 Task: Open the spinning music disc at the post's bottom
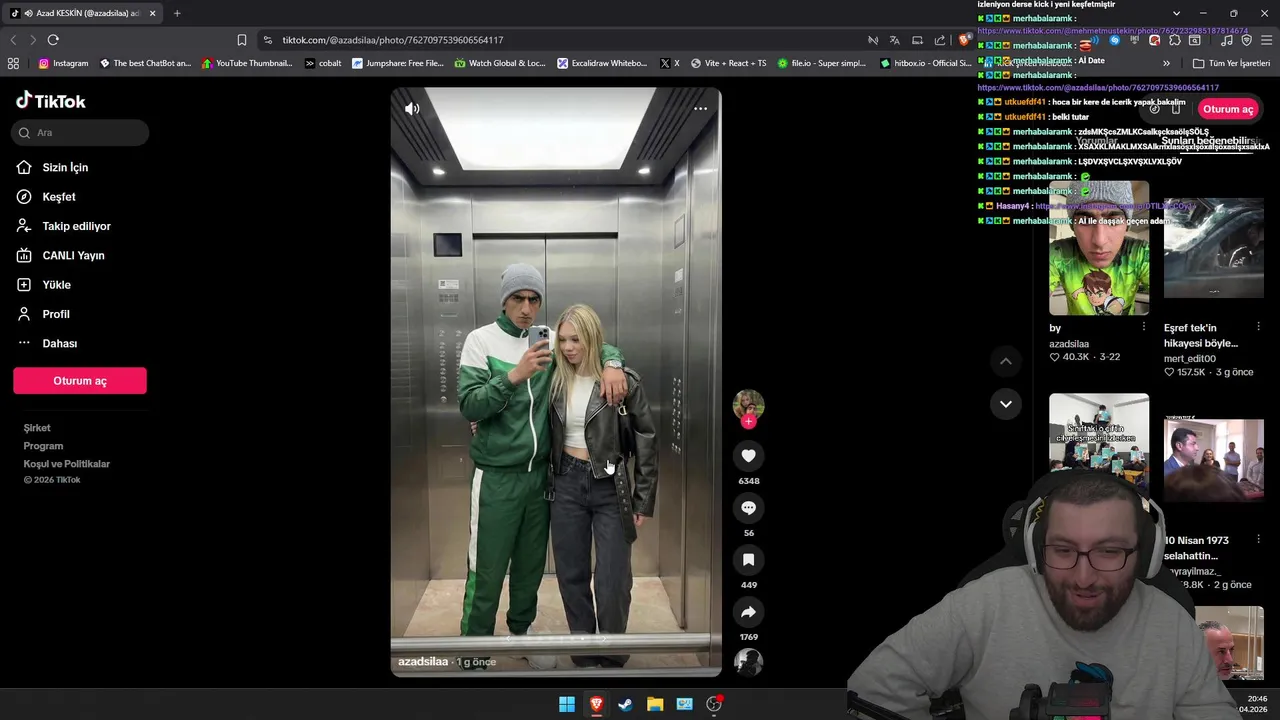pyautogui.click(x=748, y=662)
